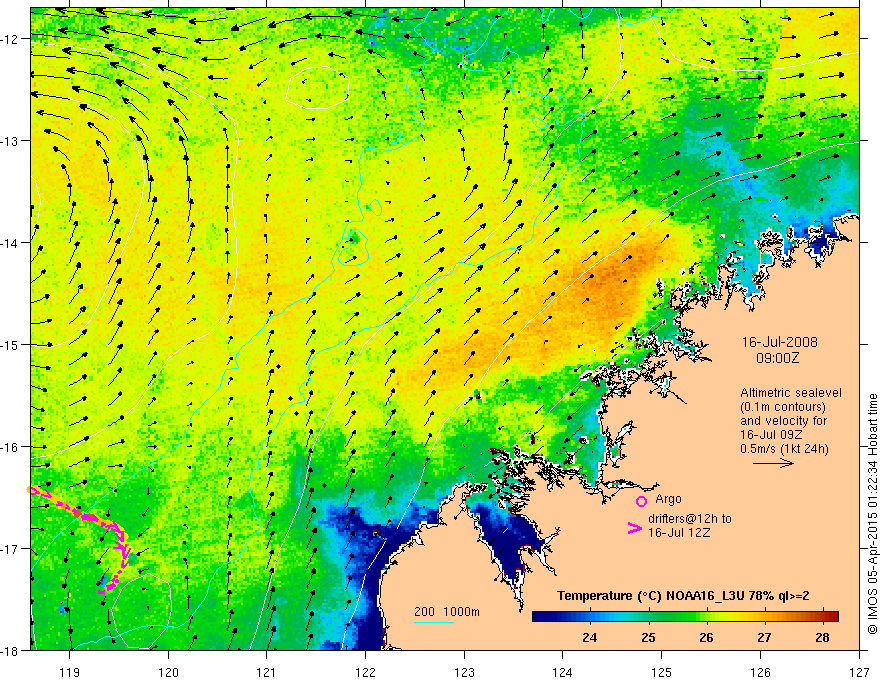Image resolution: width=880 pixels, height=680 pixels.
Task: Click the 'Argo' legend label
Action: 668,499
